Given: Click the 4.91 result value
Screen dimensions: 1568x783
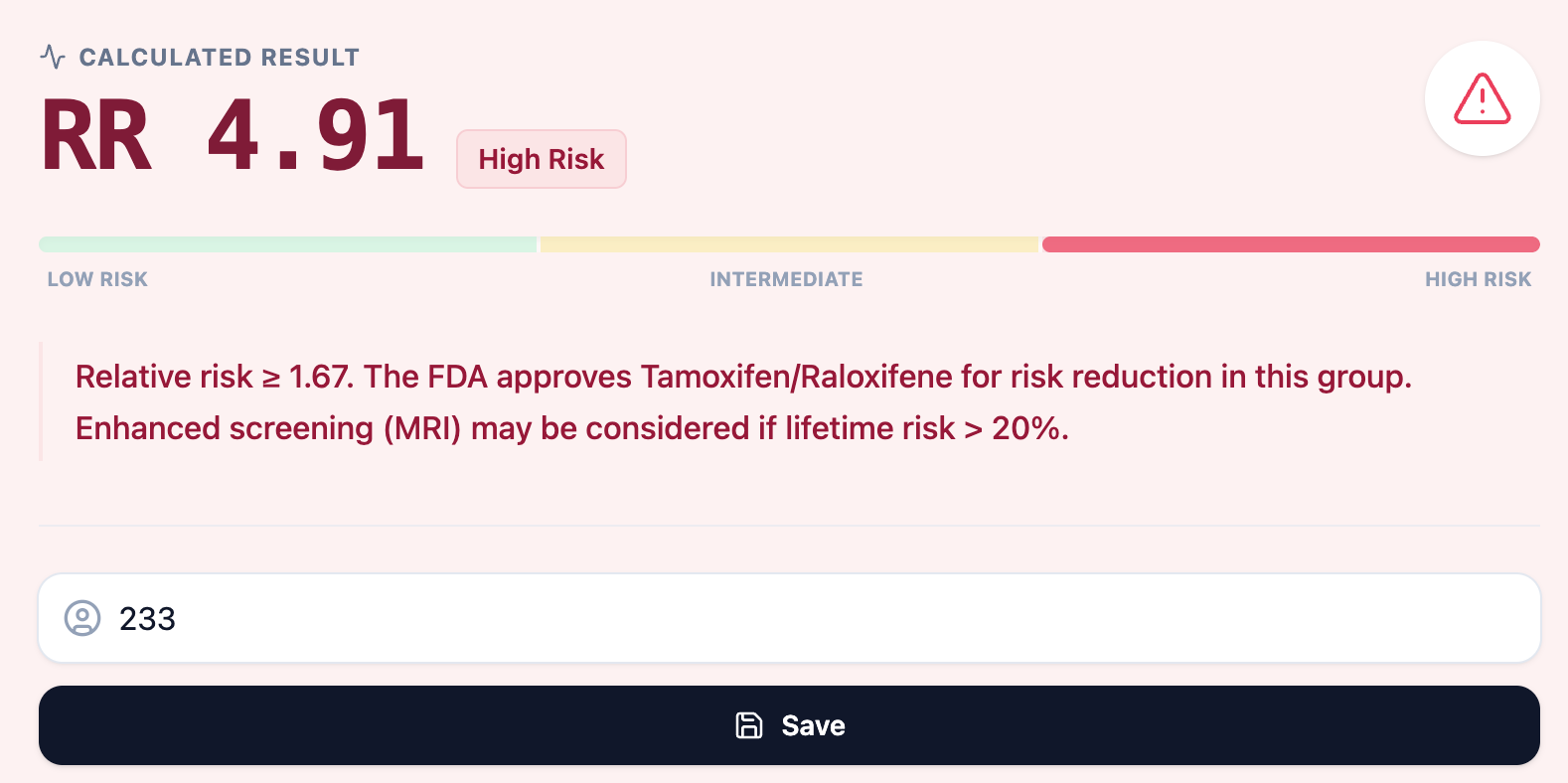Looking at the screenshot, I should coord(316,136).
